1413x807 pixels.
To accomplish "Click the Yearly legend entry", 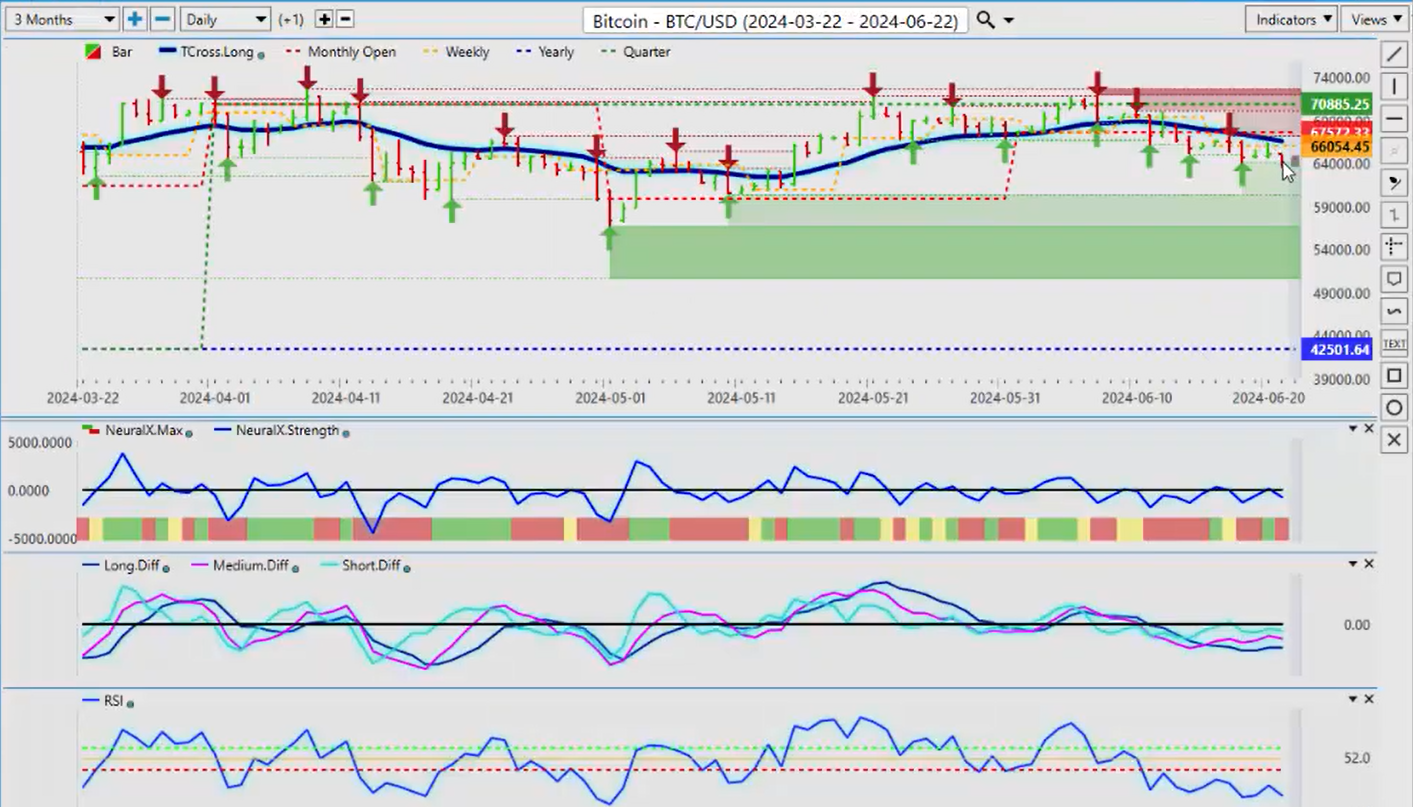I will coord(546,52).
